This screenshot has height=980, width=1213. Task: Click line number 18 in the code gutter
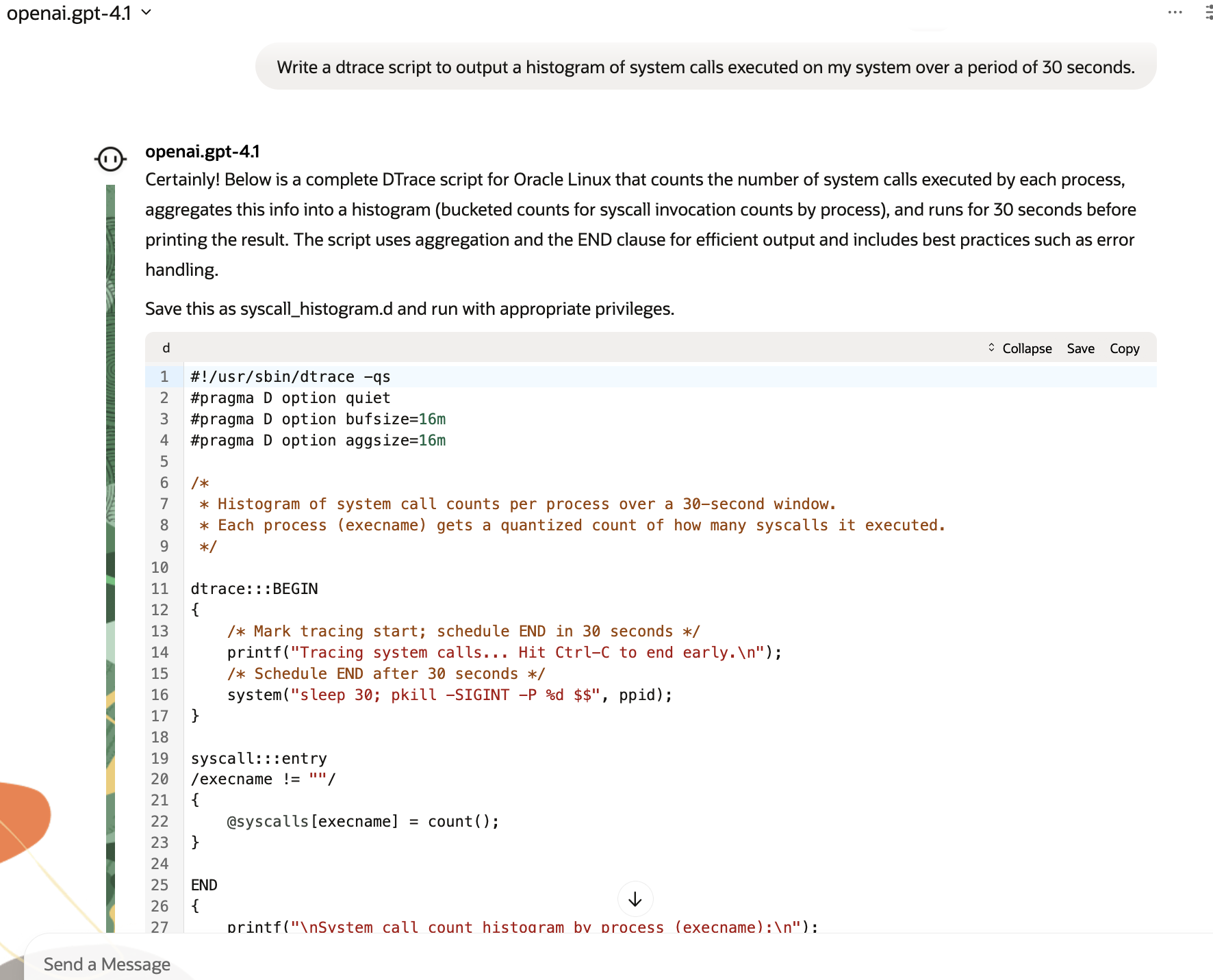[159, 738]
